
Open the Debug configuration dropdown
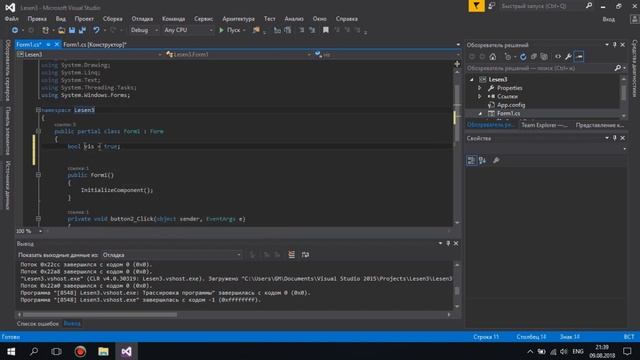[x=144, y=30]
